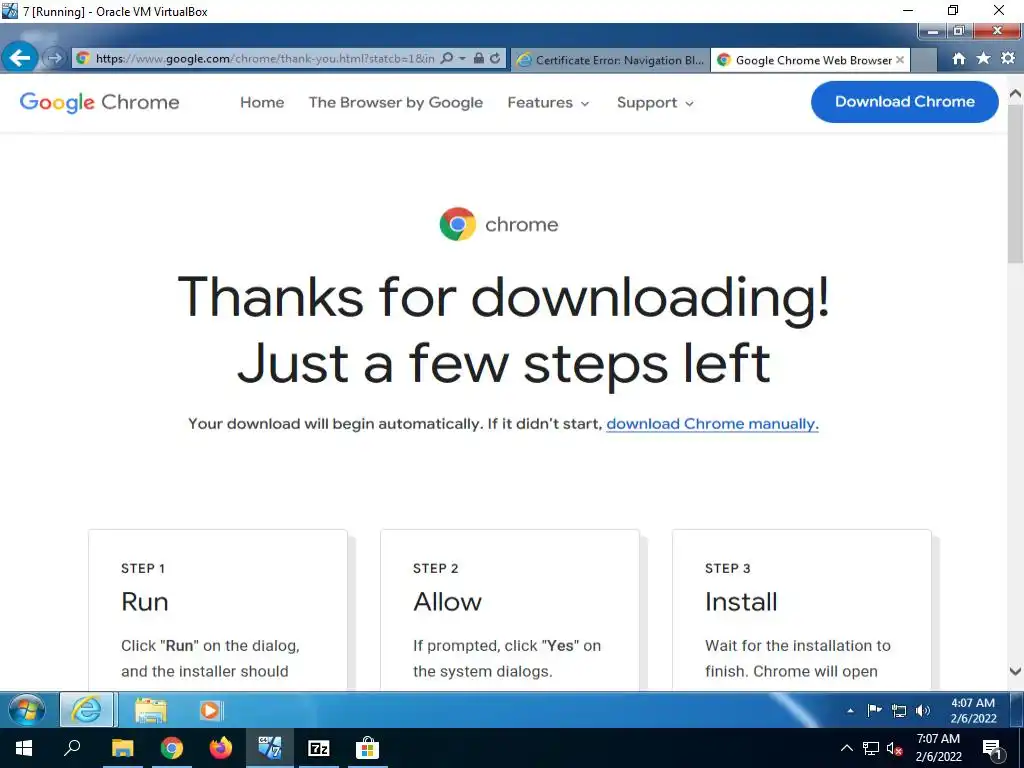The width and height of the screenshot is (1024, 768).
Task: Click the Google Chrome logo in header
Action: point(99,103)
